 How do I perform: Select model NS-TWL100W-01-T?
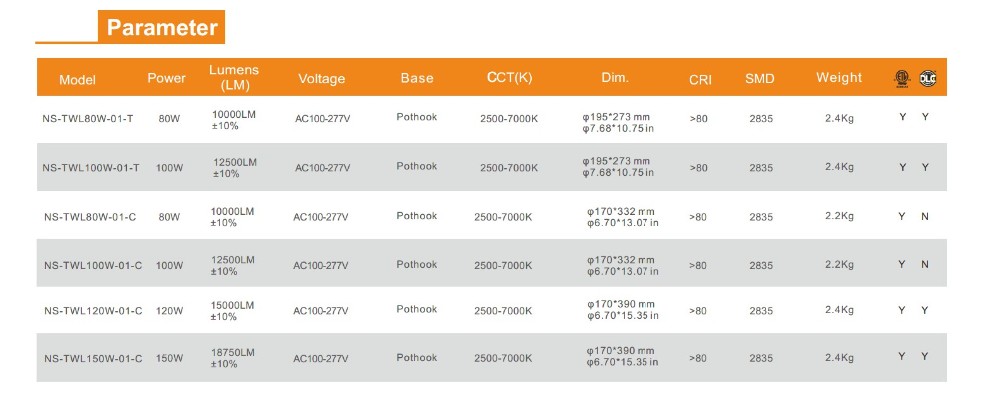coord(91,168)
